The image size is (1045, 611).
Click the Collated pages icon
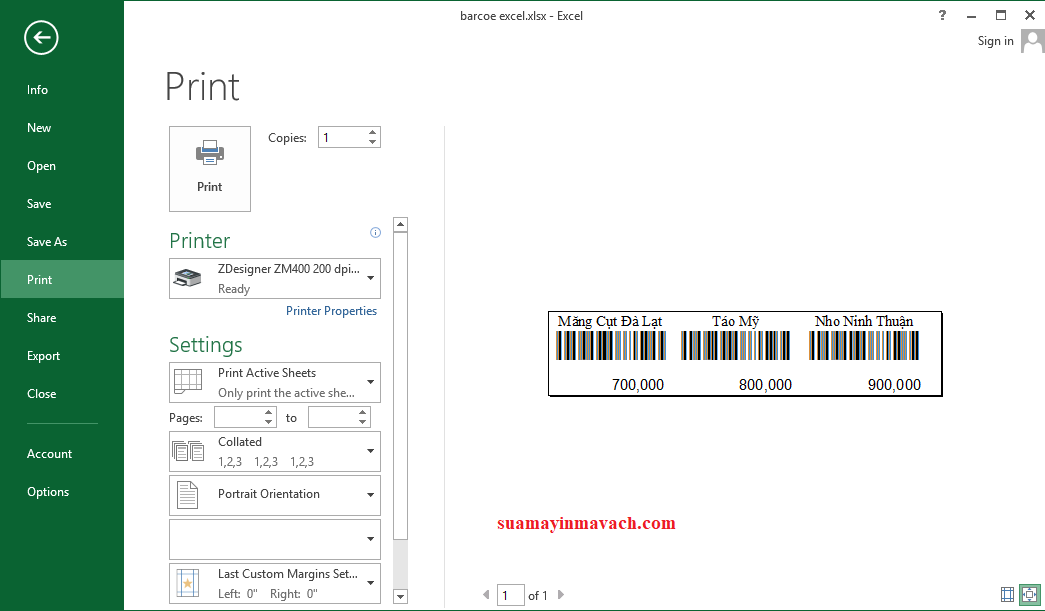click(x=188, y=451)
